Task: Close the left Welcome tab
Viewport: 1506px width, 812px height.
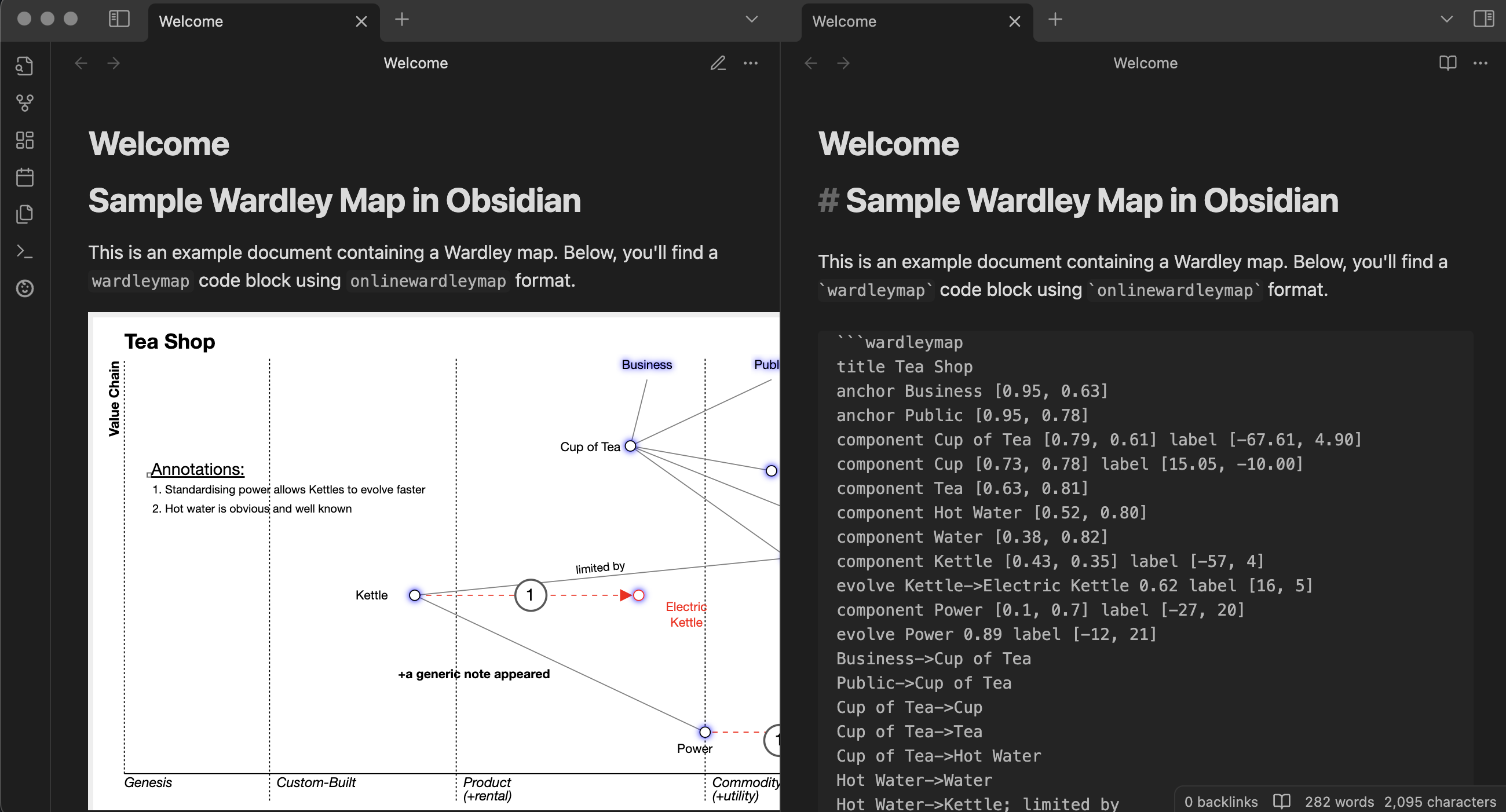Action: click(x=361, y=21)
